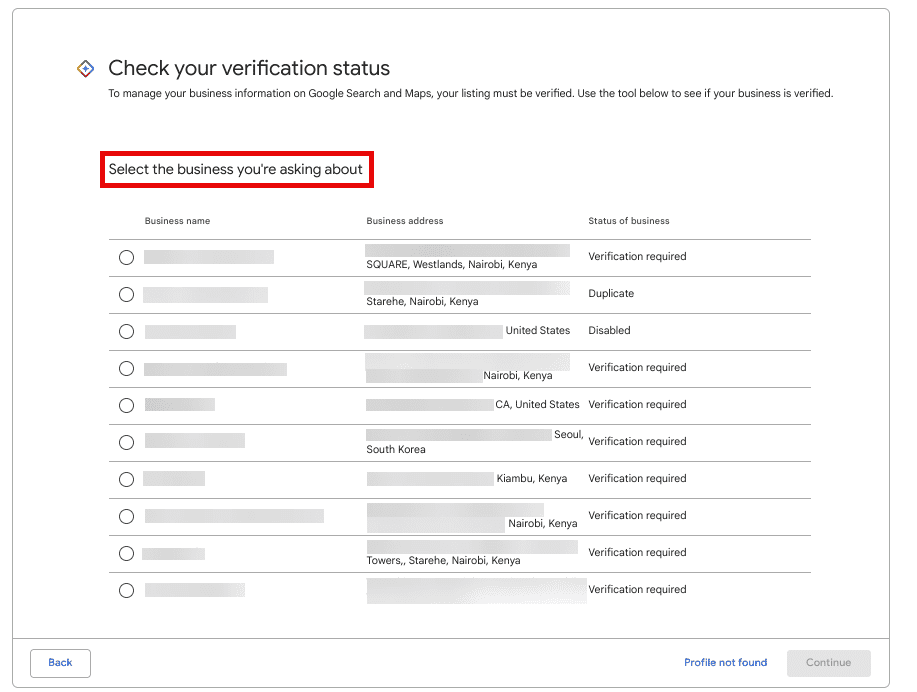
Task: Click the Disabled status text
Action: click(x=609, y=330)
